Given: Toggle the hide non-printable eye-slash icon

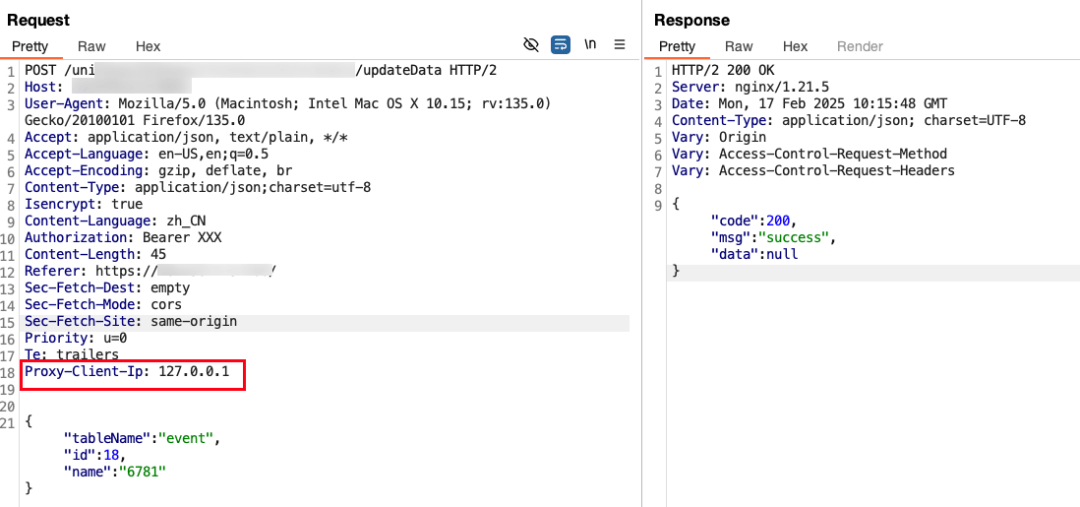Looking at the screenshot, I should click(530, 45).
